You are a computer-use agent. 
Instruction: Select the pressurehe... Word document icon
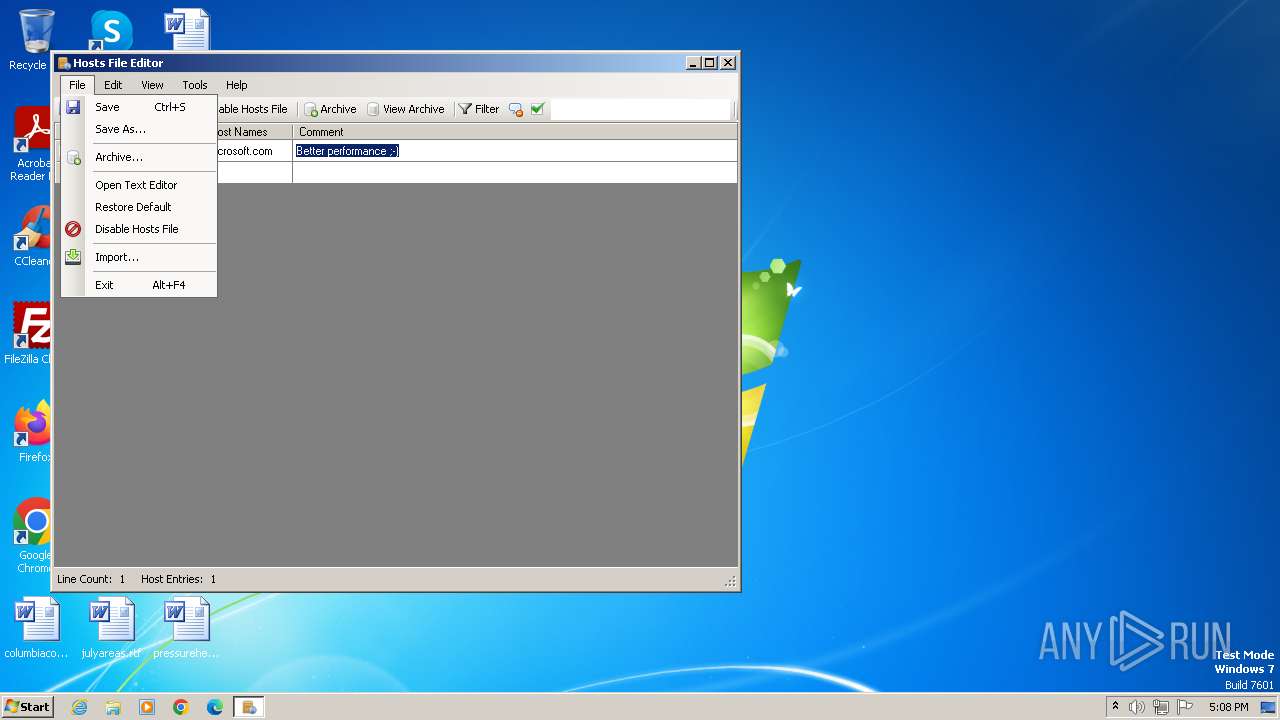click(186, 628)
